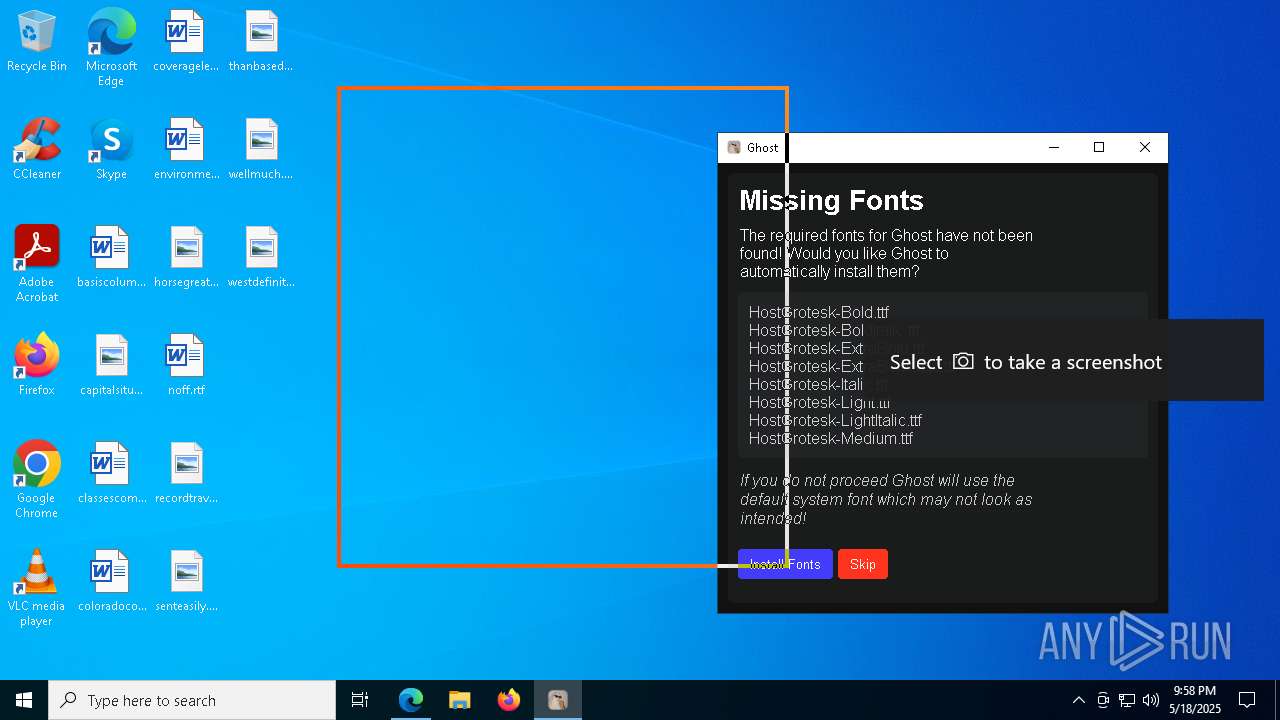Open the Firefox desktop shortcut
This screenshot has width=1280, height=720.
[x=37, y=366]
